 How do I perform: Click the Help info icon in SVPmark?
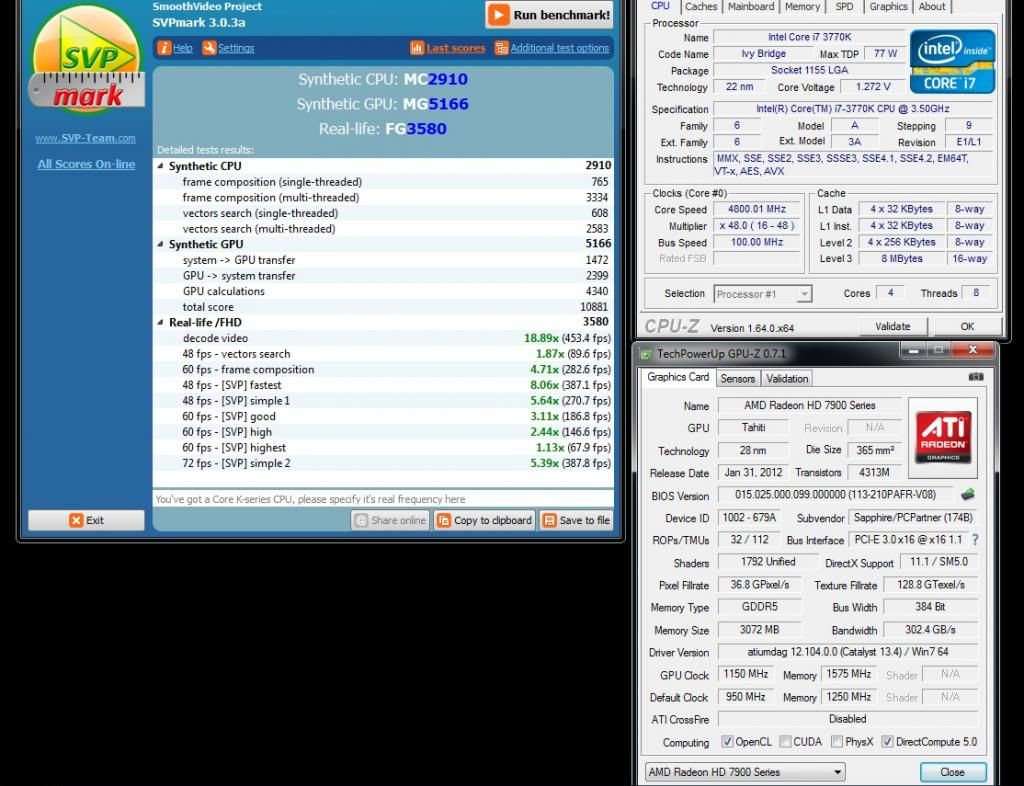165,48
